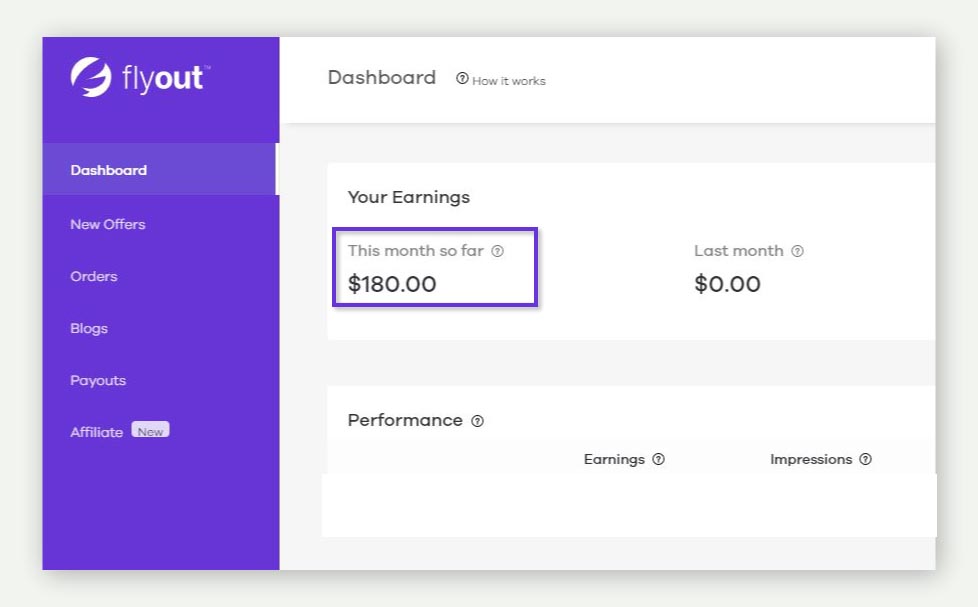Click info icon next to Last month
The image size is (978, 607).
pyautogui.click(x=797, y=251)
